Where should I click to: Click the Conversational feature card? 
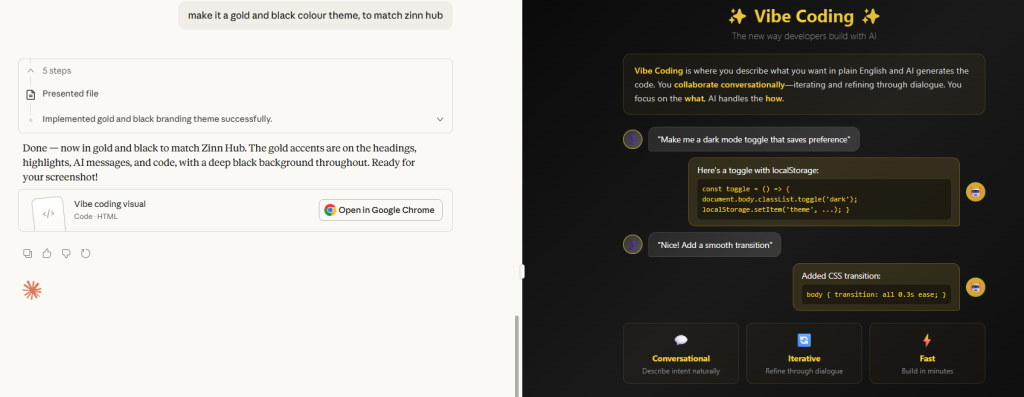[x=680, y=353]
